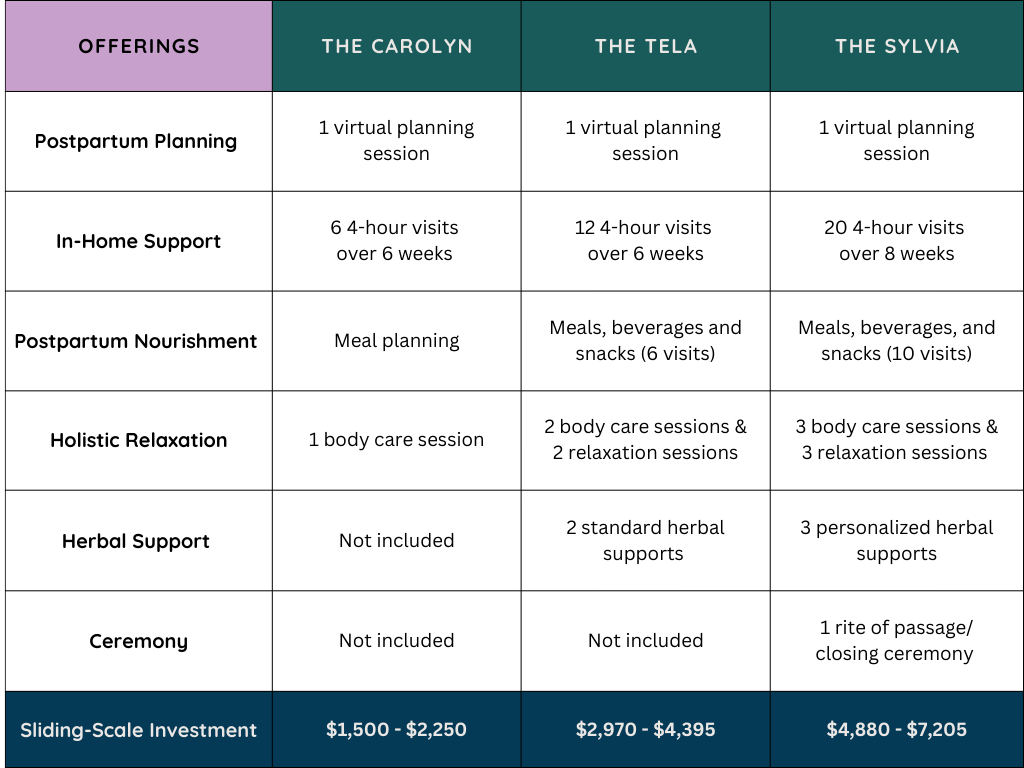Click the '12 4-hour visits over 6 weeks' cell
1024x768 pixels.
645,241
